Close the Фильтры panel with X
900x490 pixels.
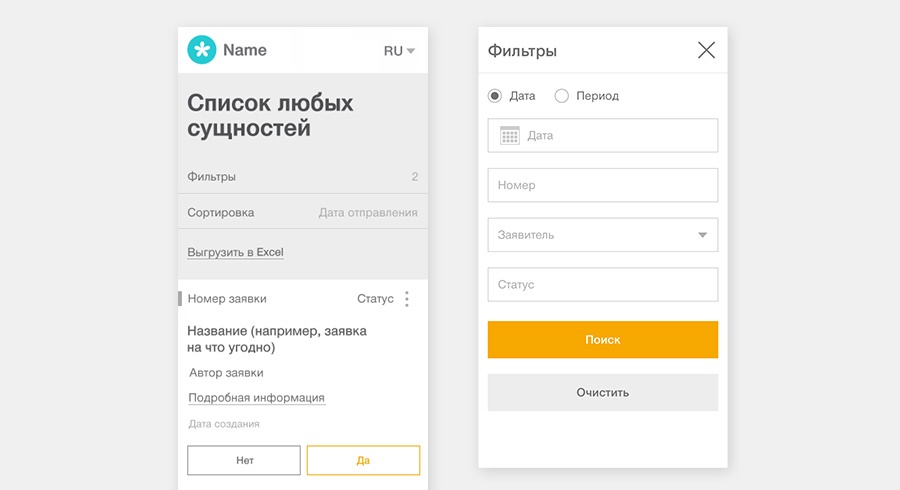[707, 50]
